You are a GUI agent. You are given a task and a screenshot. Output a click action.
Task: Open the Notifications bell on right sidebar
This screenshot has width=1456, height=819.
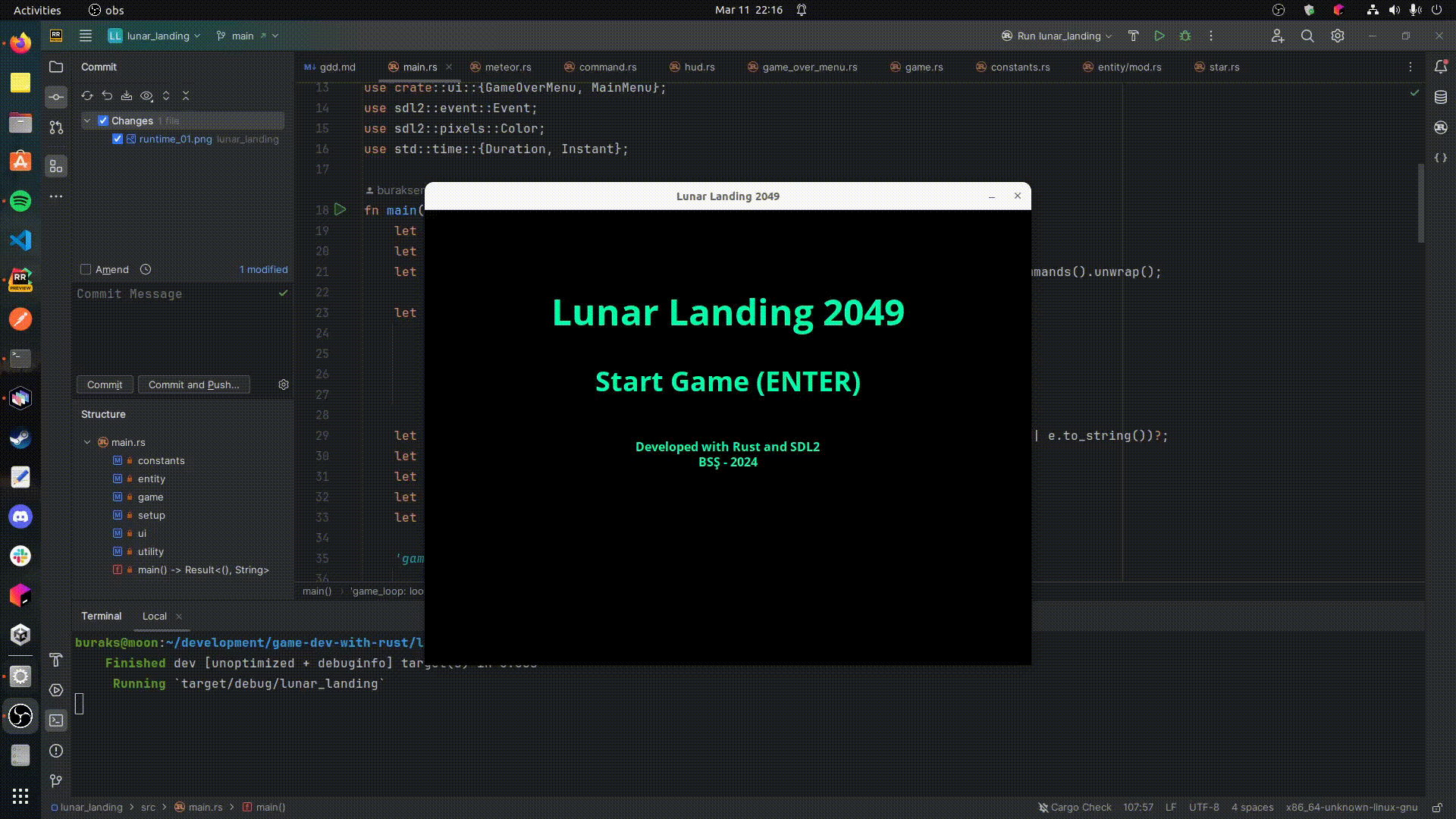pyautogui.click(x=1441, y=67)
